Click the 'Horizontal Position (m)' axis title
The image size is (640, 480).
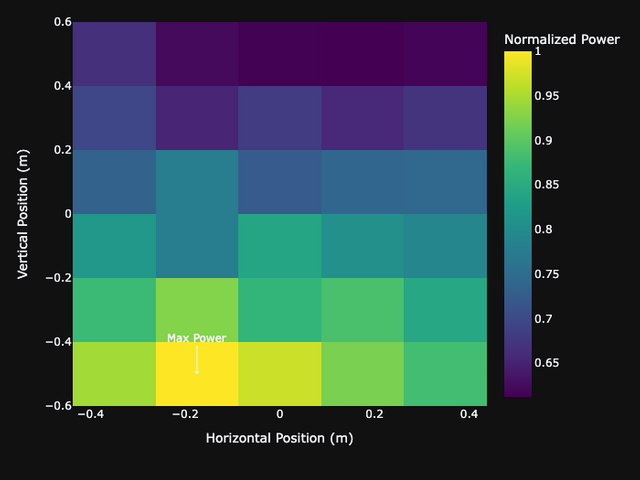point(279,438)
